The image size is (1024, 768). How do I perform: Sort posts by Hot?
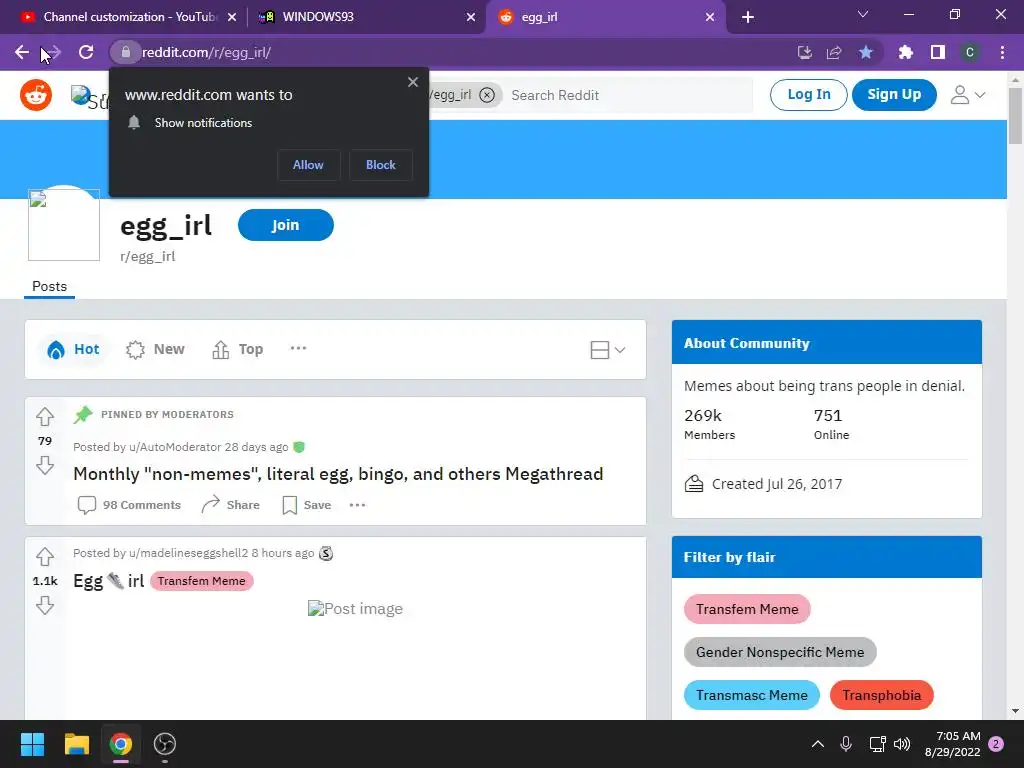coord(73,349)
